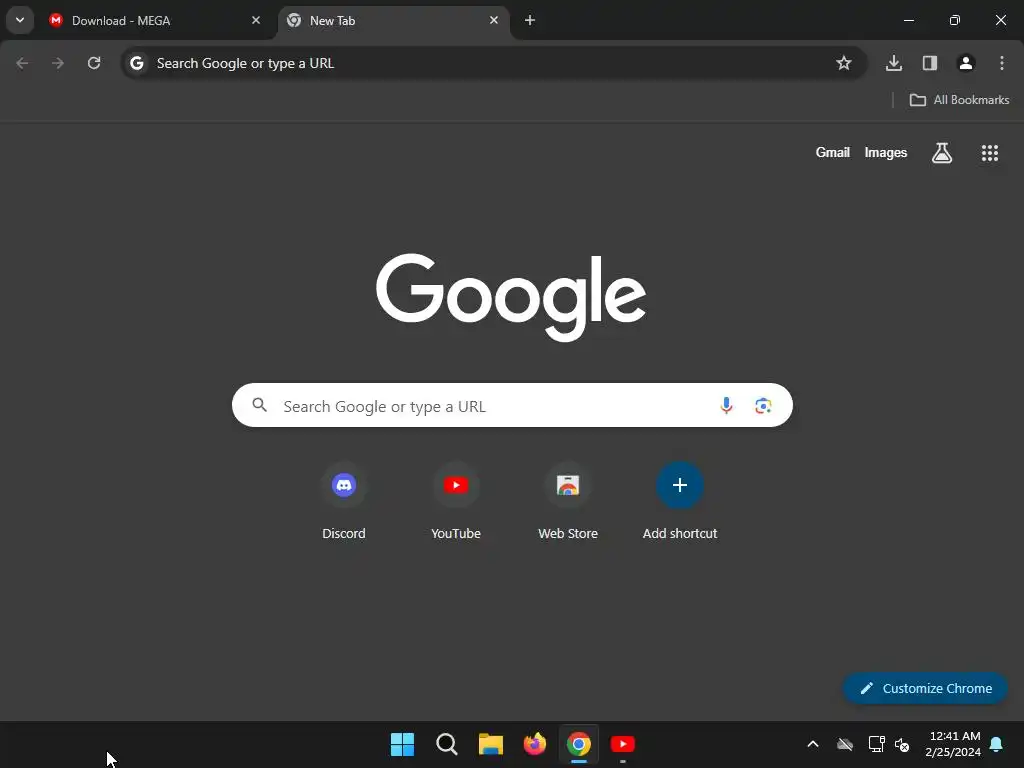Click the magnifier icon in search box
Screen dimensions: 1024x768
click(259, 405)
